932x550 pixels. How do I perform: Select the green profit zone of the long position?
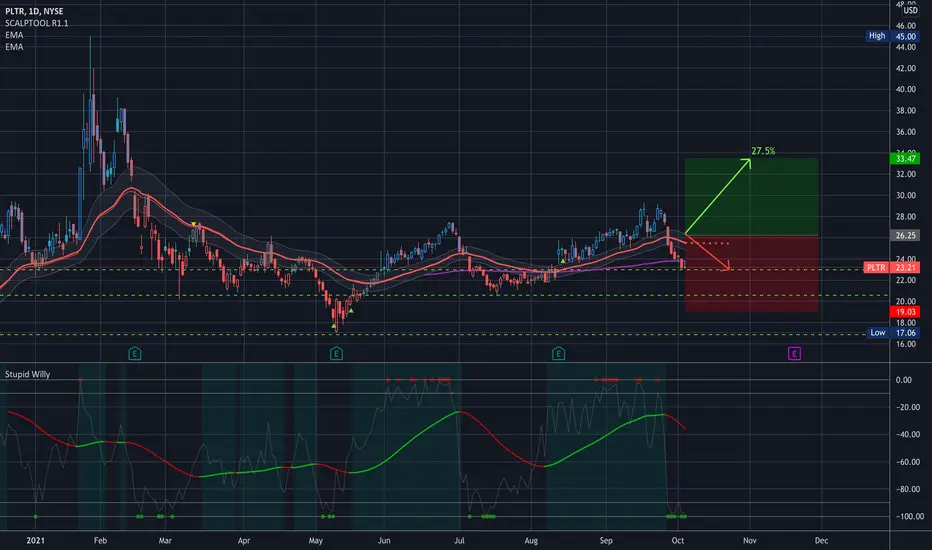click(751, 197)
